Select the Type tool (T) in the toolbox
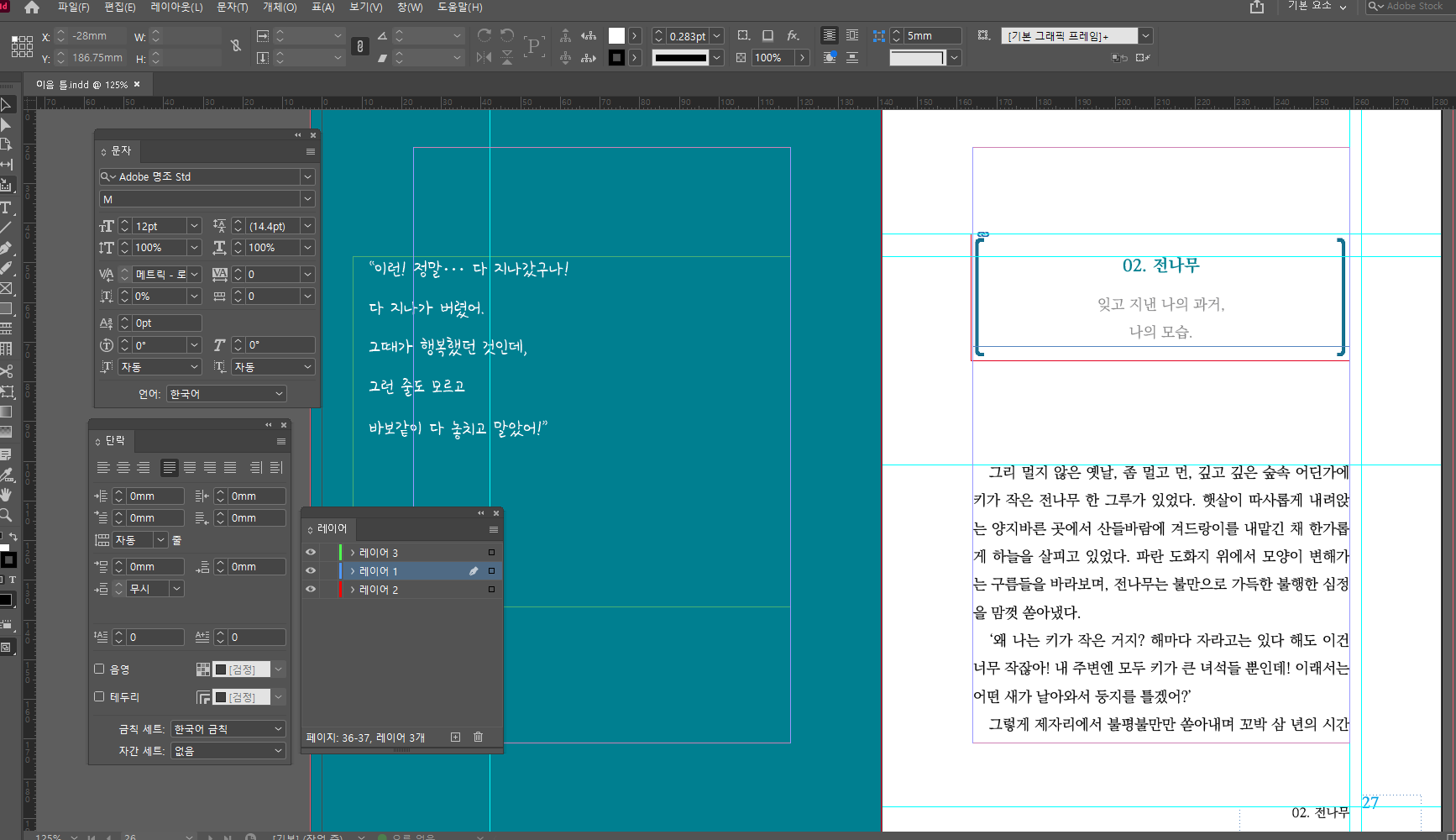This screenshot has width=1456, height=840. coord(6,207)
